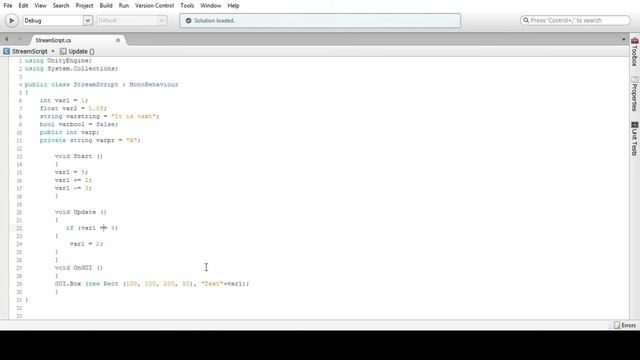The width and height of the screenshot is (640, 360).
Task: Open the Default target dropdown
Action: (132, 20)
